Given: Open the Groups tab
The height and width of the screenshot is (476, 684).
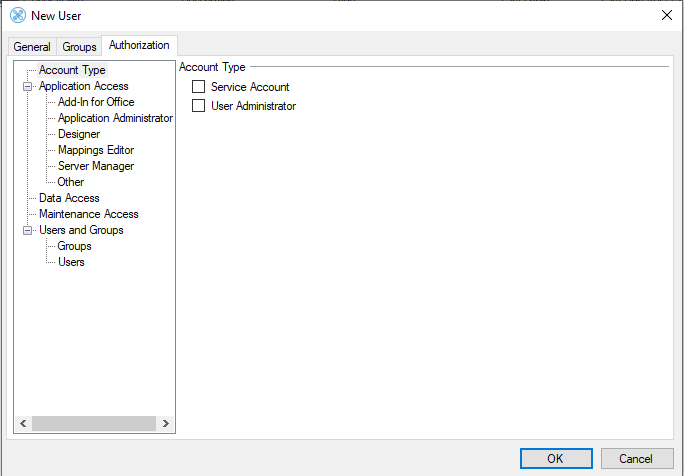Looking at the screenshot, I should pos(79,47).
